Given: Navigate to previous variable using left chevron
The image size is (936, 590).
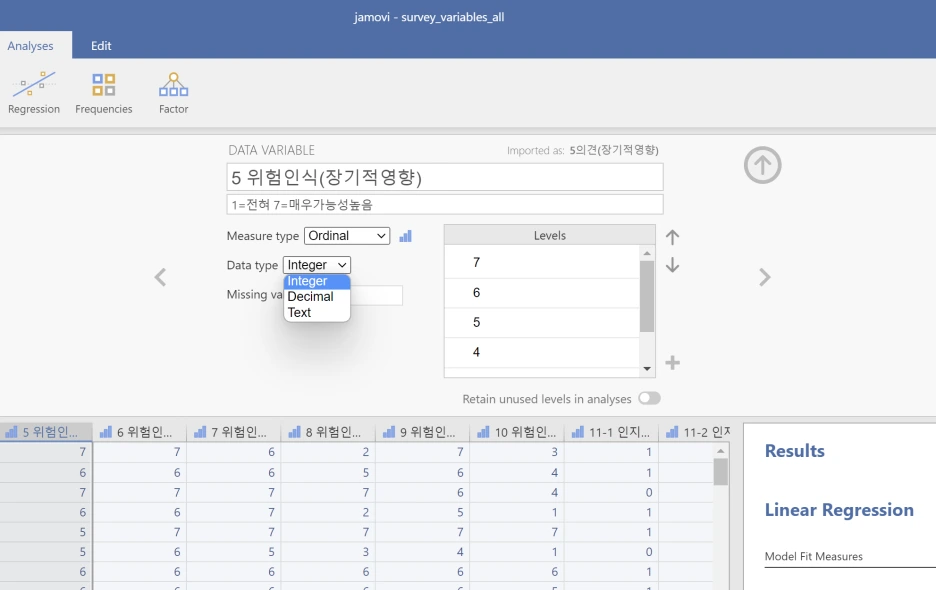Looking at the screenshot, I should click(160, 277).
